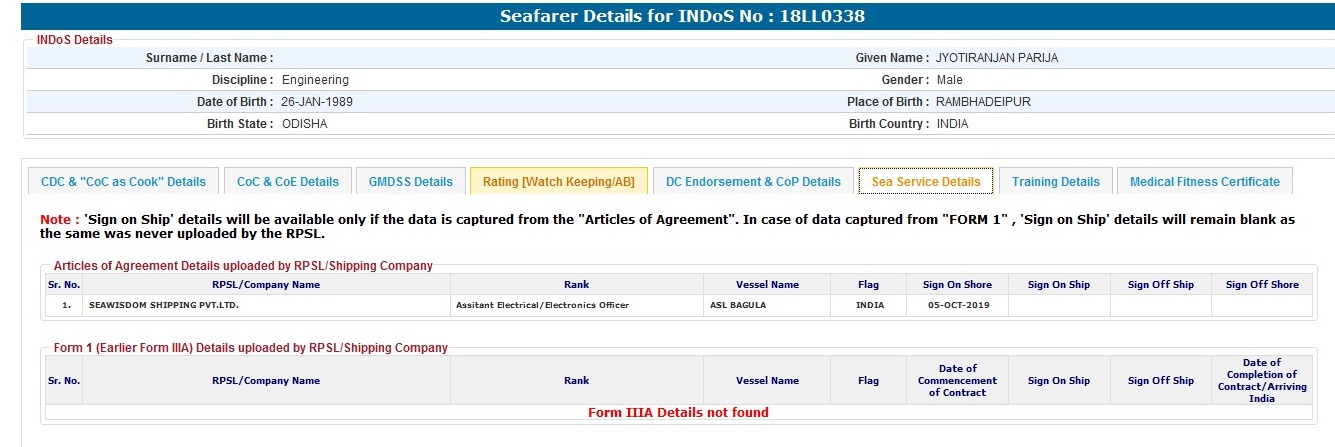
Task: Select the date of birth 26-JAN-1989 value
Action: coord(317,102)
